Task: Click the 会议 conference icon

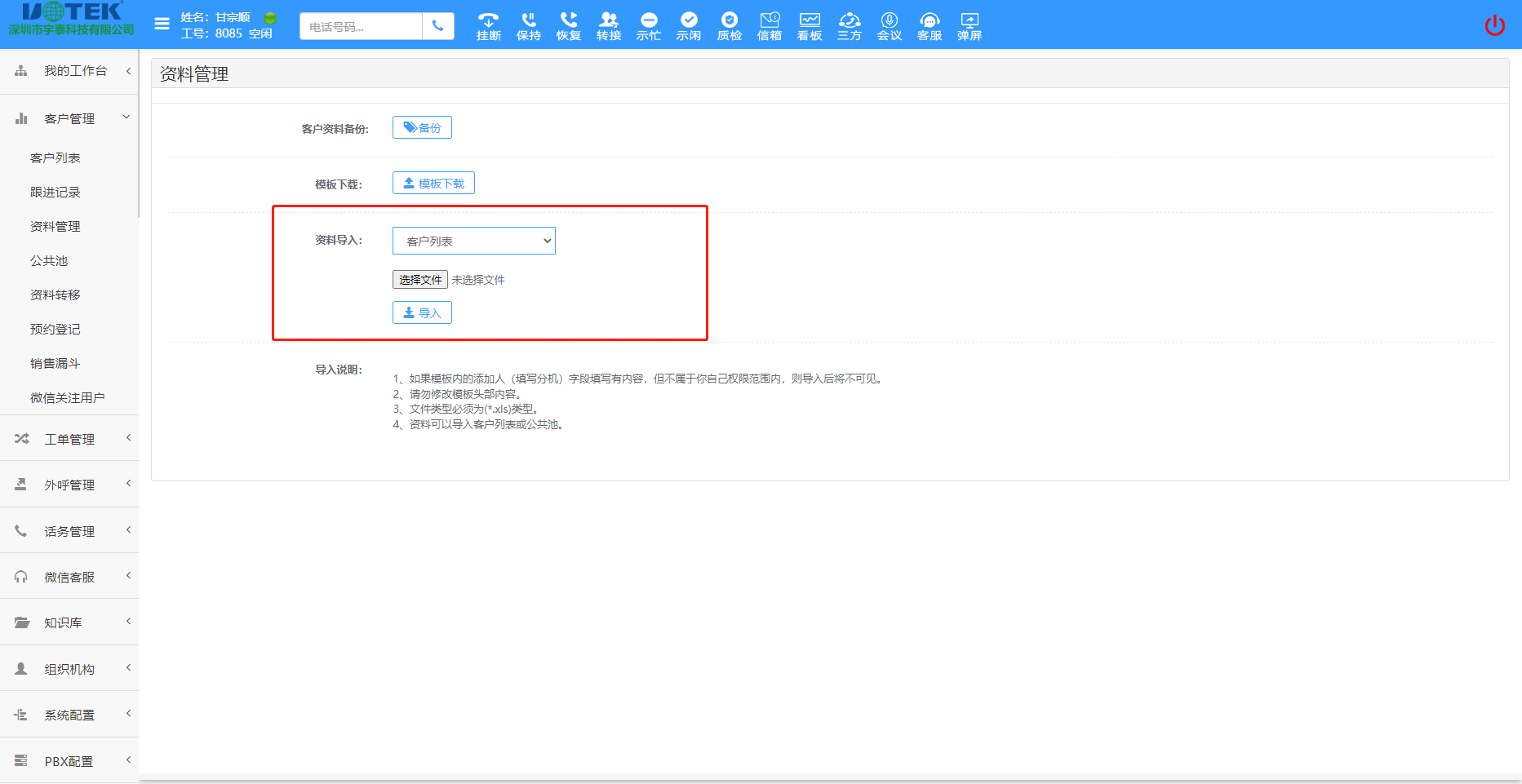Action: point(889,24)
